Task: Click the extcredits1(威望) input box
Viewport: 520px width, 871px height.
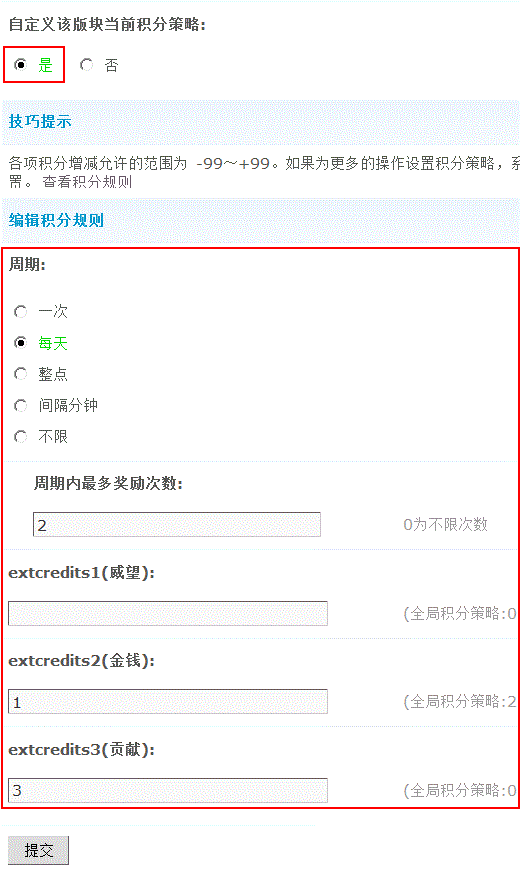Action: (x=168, y=613)
